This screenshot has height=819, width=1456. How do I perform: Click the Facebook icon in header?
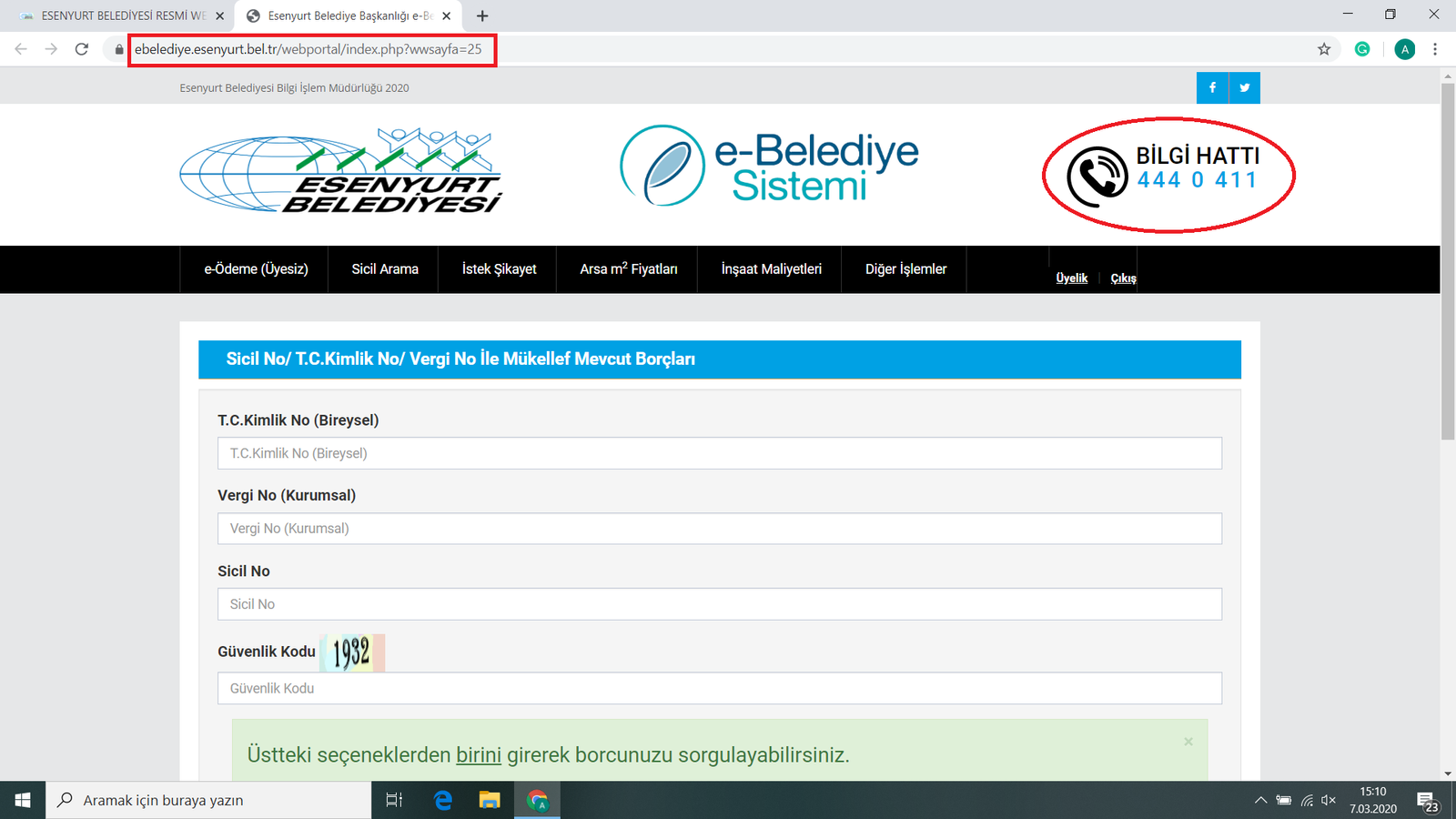[x=1212, y=88]
